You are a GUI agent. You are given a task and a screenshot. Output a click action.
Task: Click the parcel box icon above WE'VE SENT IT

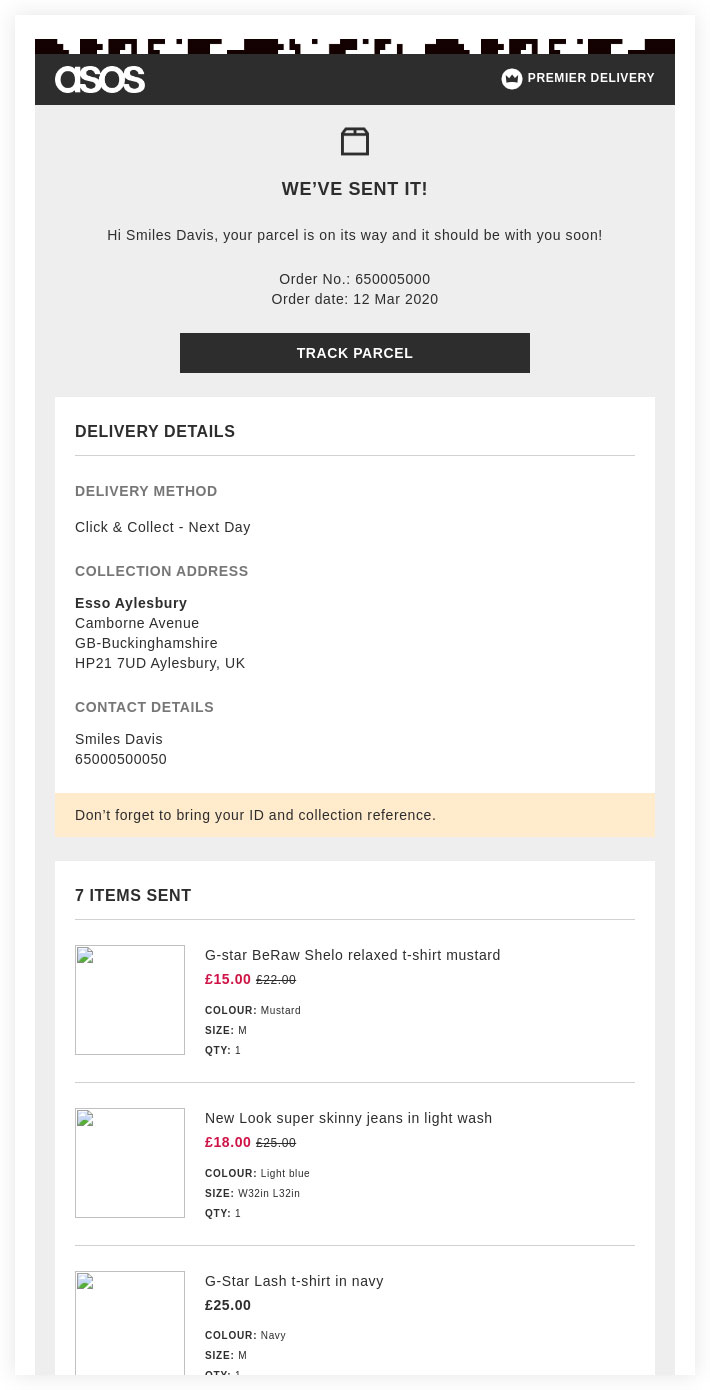[354, 141]
